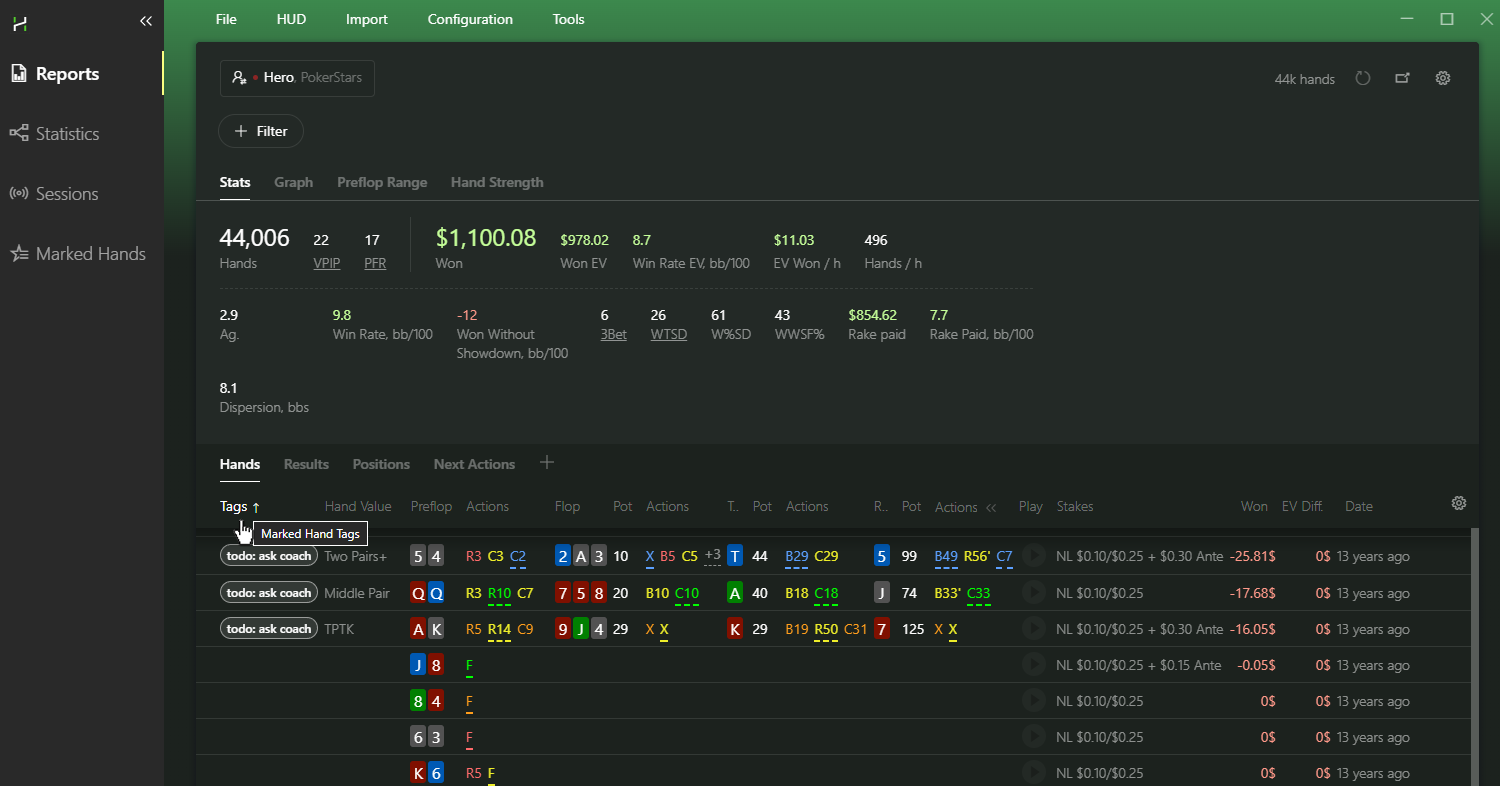
Task: Play the Two Pairs+ hand replay
Action: point(1033,556)
